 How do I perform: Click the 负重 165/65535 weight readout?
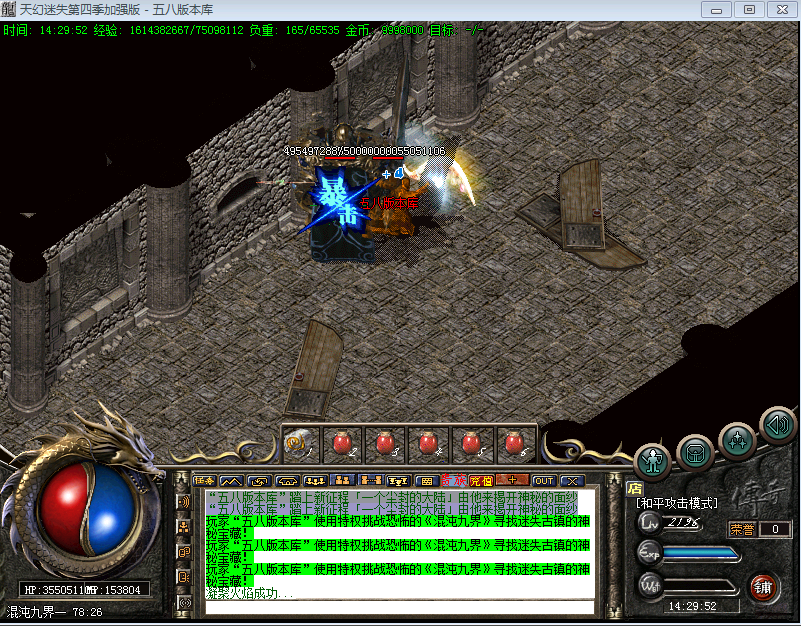(294, 30)
